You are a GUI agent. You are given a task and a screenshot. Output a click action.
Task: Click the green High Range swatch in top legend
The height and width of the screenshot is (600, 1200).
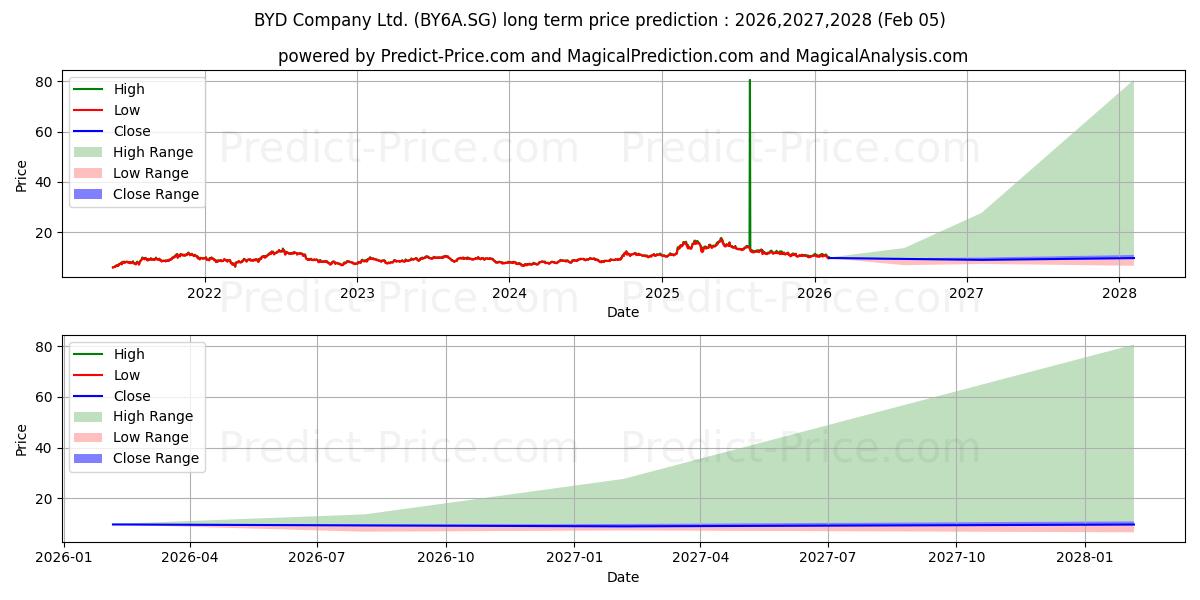87,152
